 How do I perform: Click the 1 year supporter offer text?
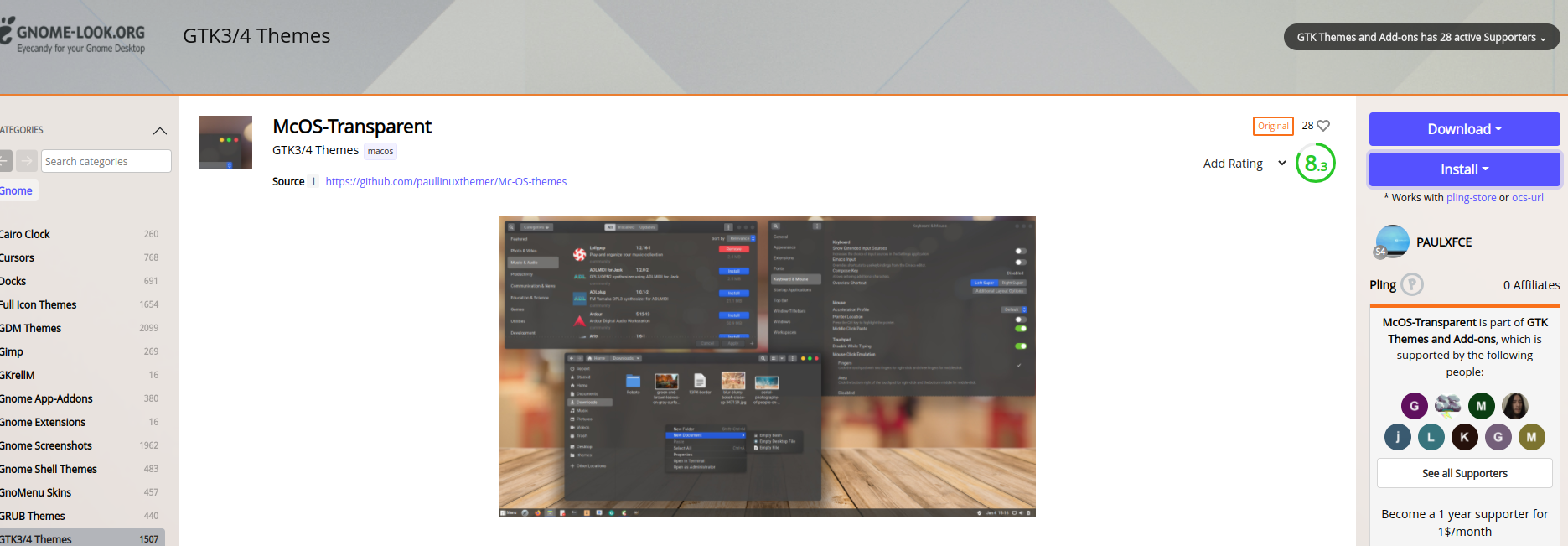point(1464,523)
